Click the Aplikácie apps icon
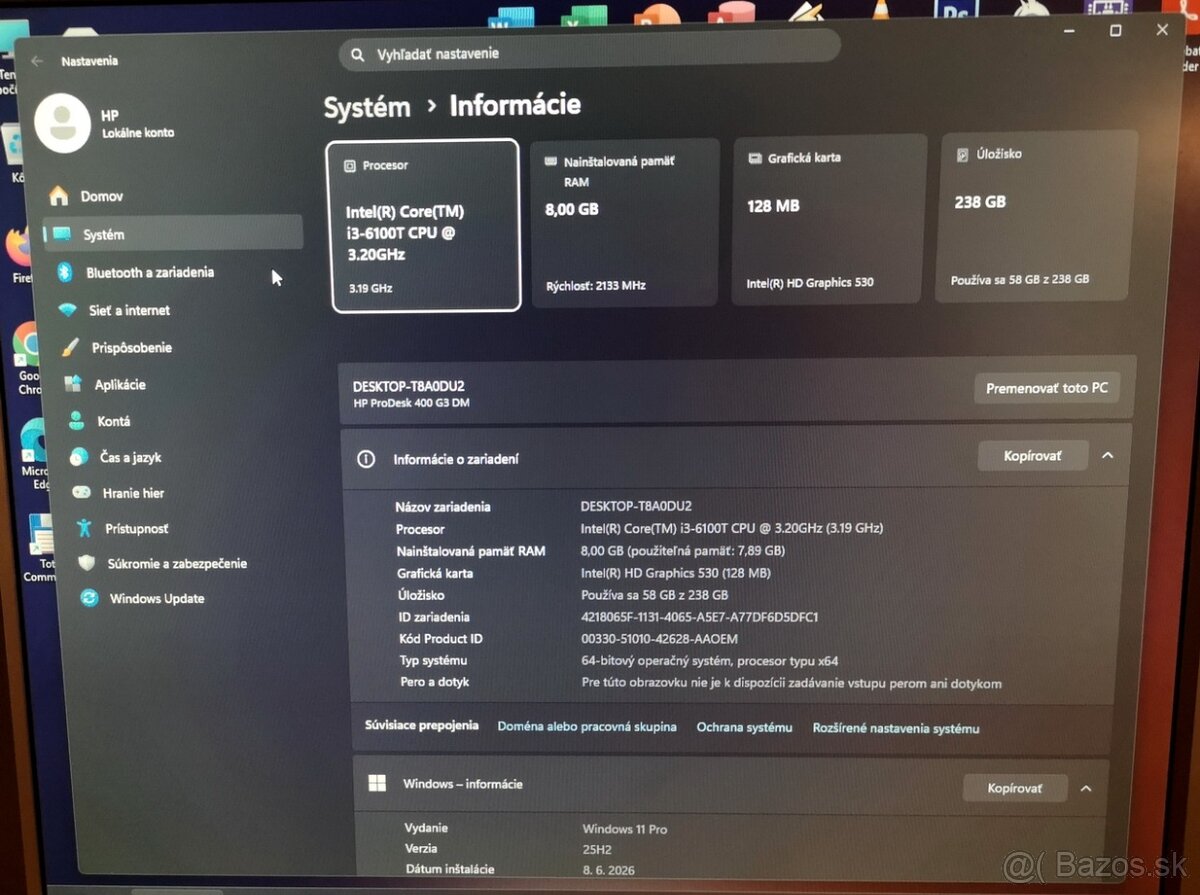The height and width of the screenshot is (895, 1200). coord(73,384)
